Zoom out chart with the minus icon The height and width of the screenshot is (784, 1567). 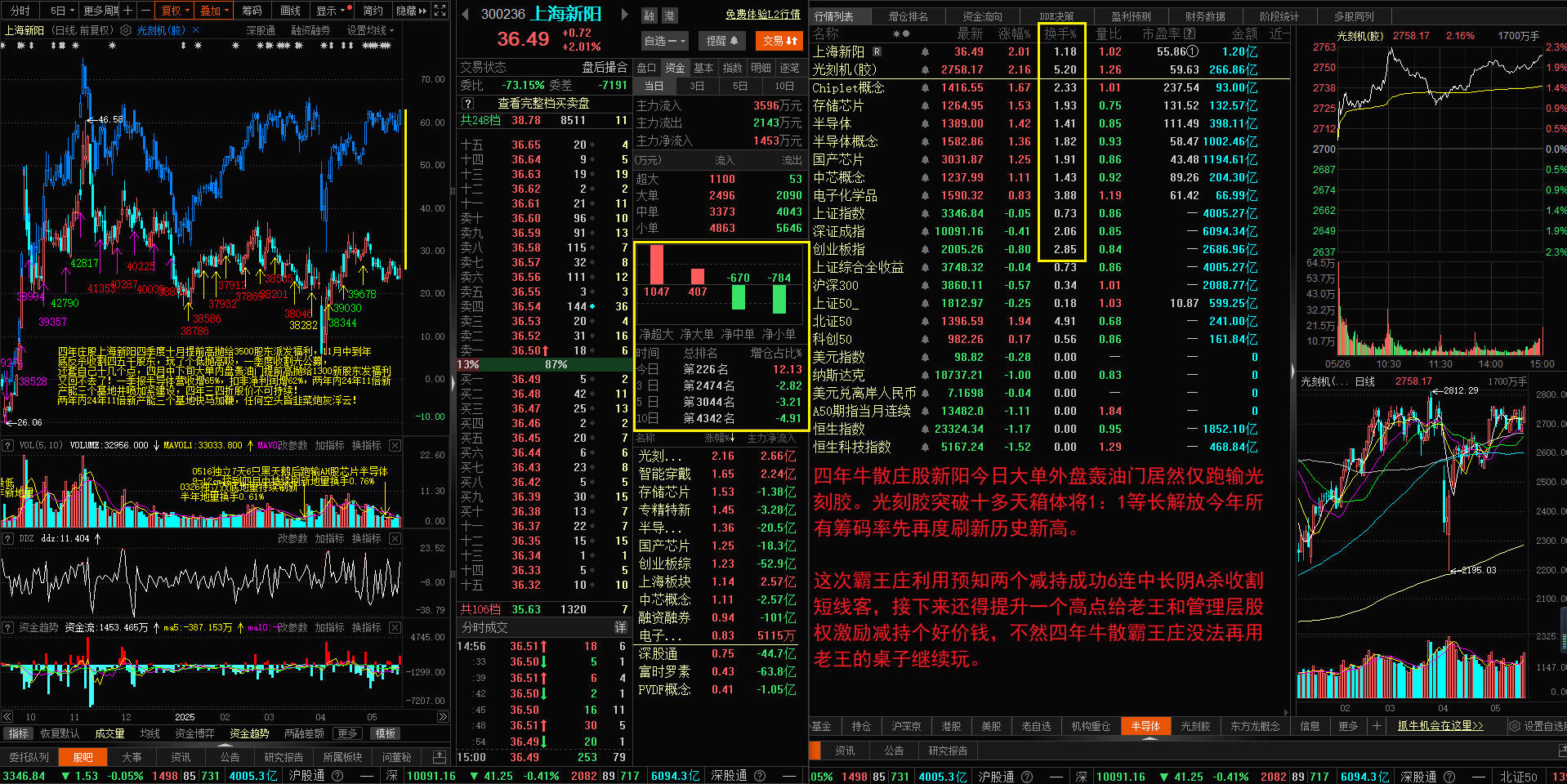pyautogui.click(x=145, y=11)
